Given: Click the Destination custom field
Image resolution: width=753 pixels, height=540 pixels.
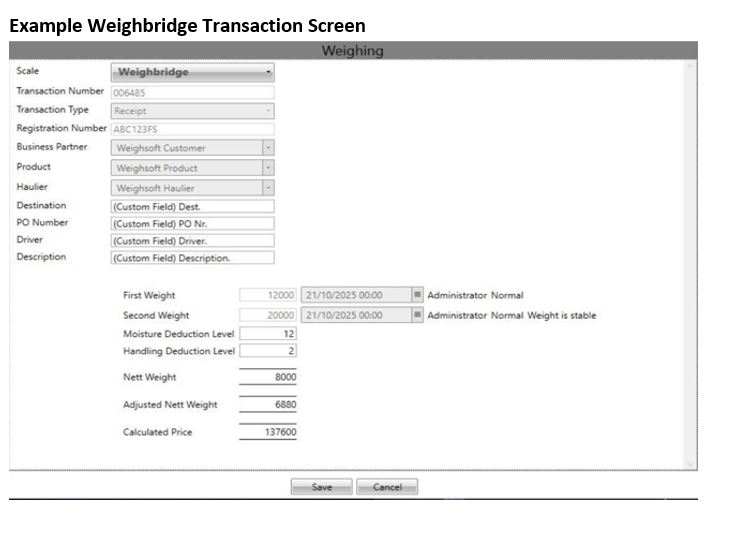Looking at the screenshot, I should [x=193, y=207].
